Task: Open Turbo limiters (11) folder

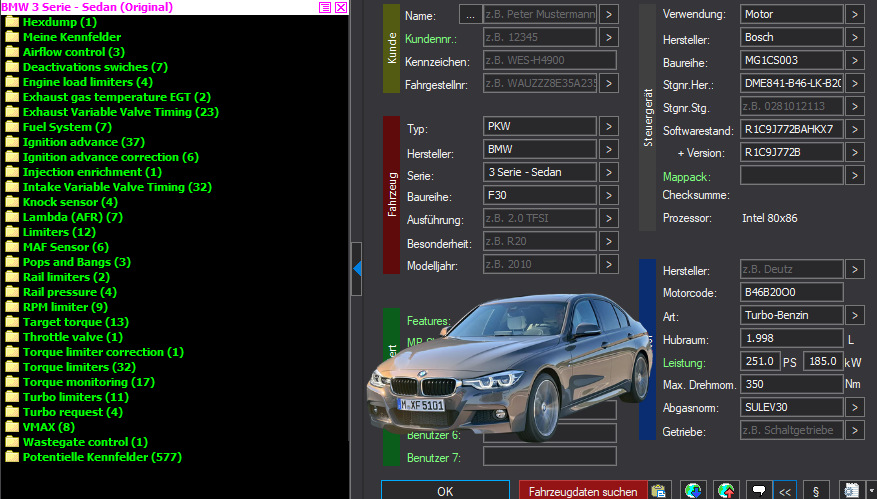Action: 67,397
